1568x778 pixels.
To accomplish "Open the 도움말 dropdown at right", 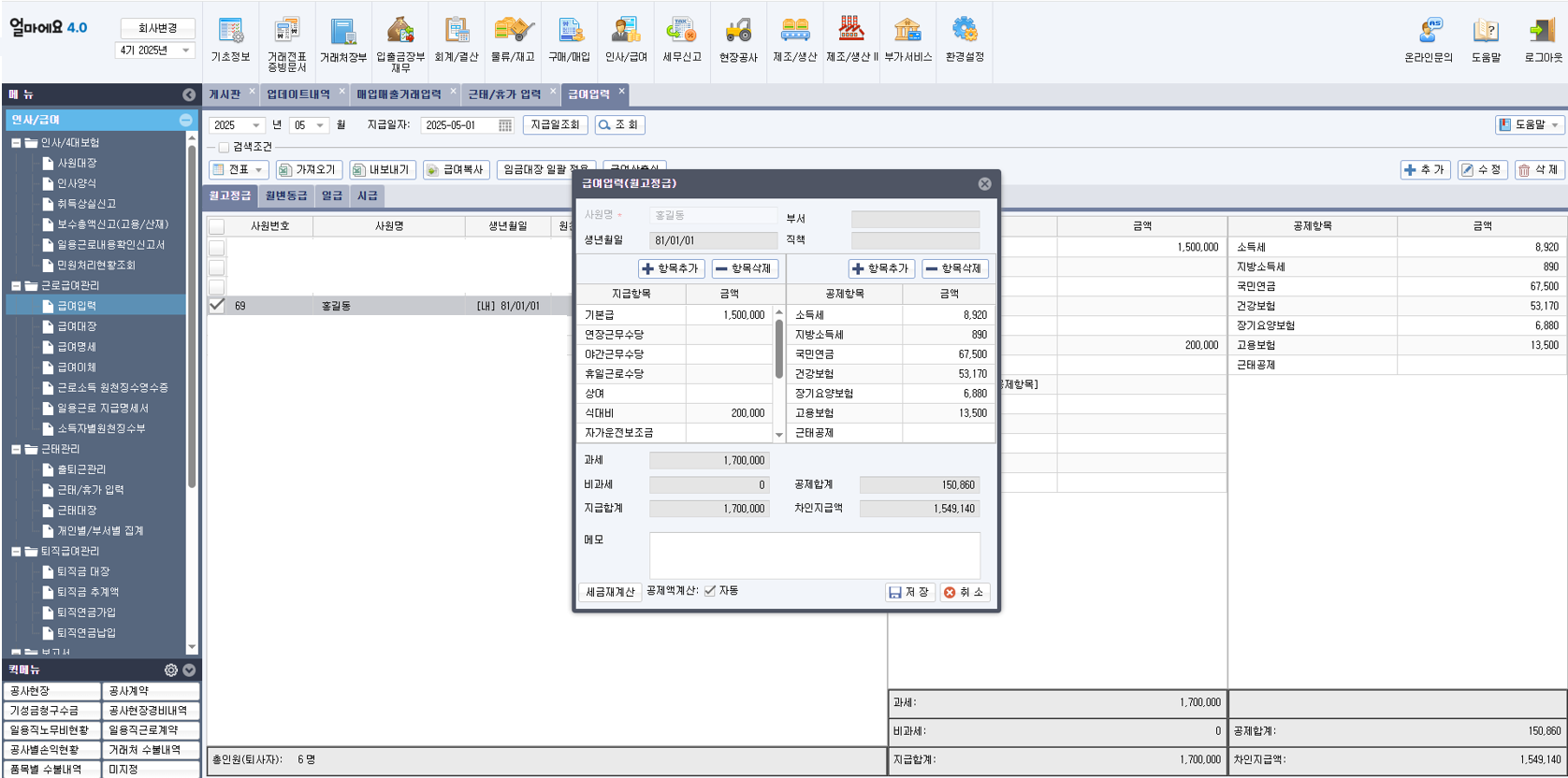I will click(x=1531, y=124).
